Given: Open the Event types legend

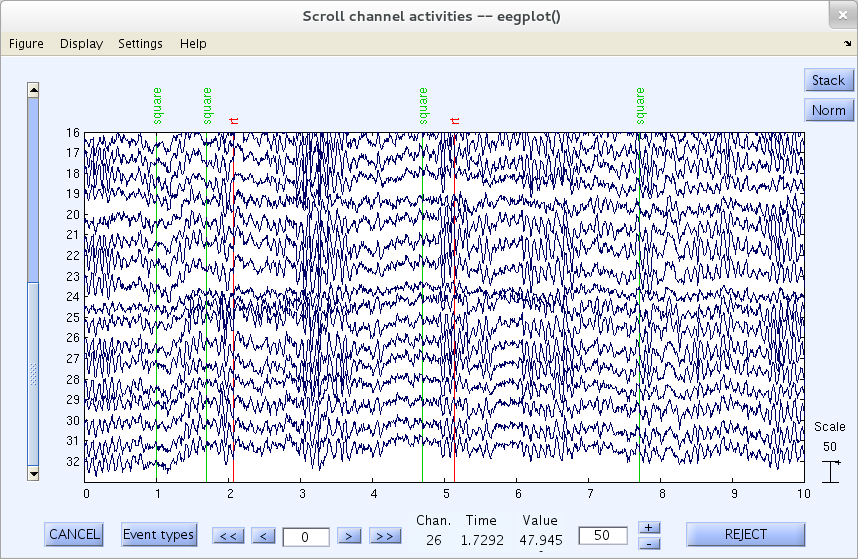Looking at the screenshot, I should coord(159,534).
